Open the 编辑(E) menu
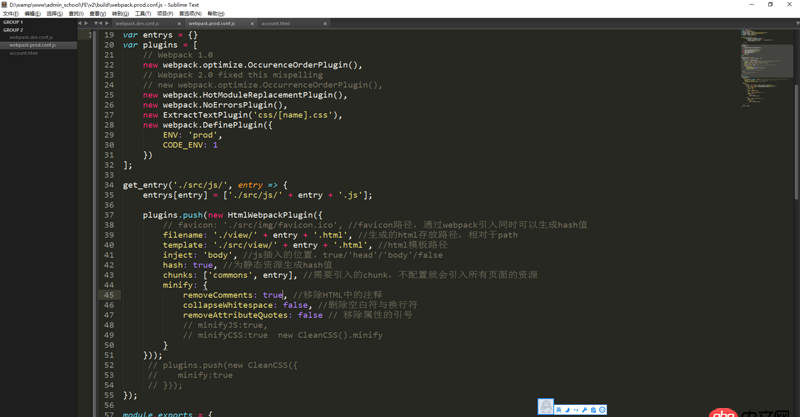Screen dimensions: 800x417 point(32,14)
